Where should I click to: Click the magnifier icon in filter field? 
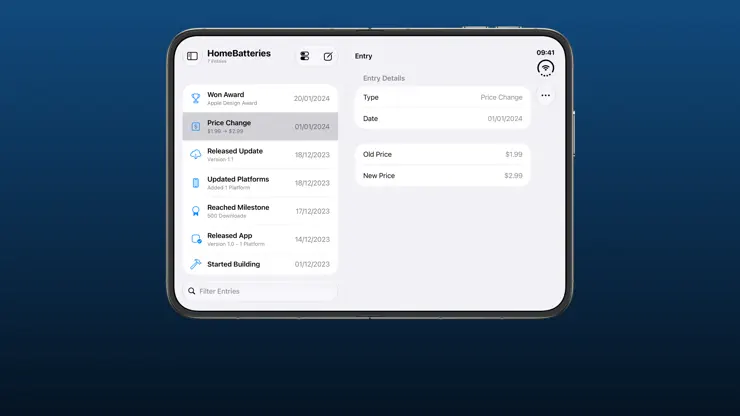click(x=192, y=291)
